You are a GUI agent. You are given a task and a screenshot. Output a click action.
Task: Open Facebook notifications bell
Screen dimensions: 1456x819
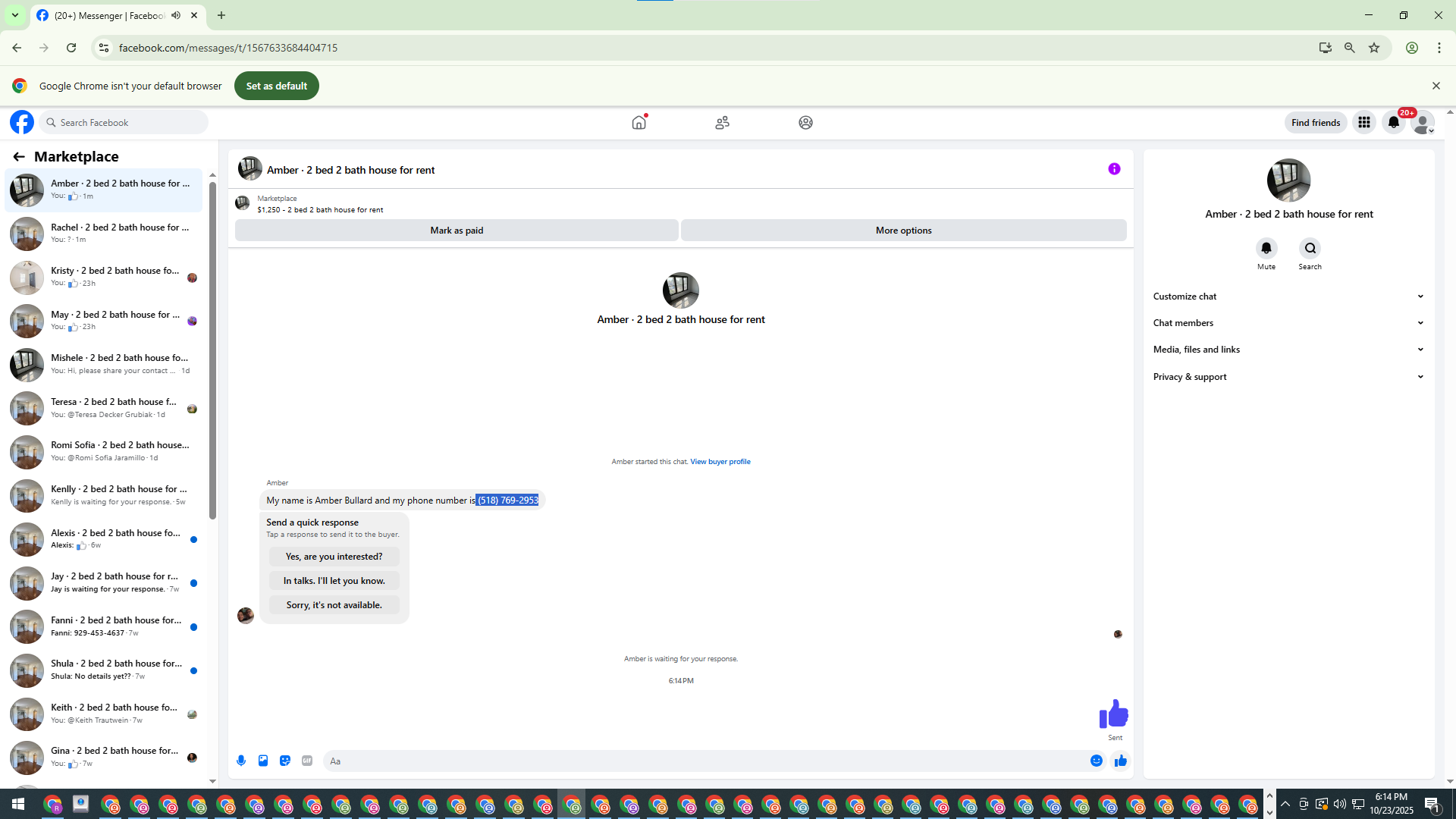1393,122
